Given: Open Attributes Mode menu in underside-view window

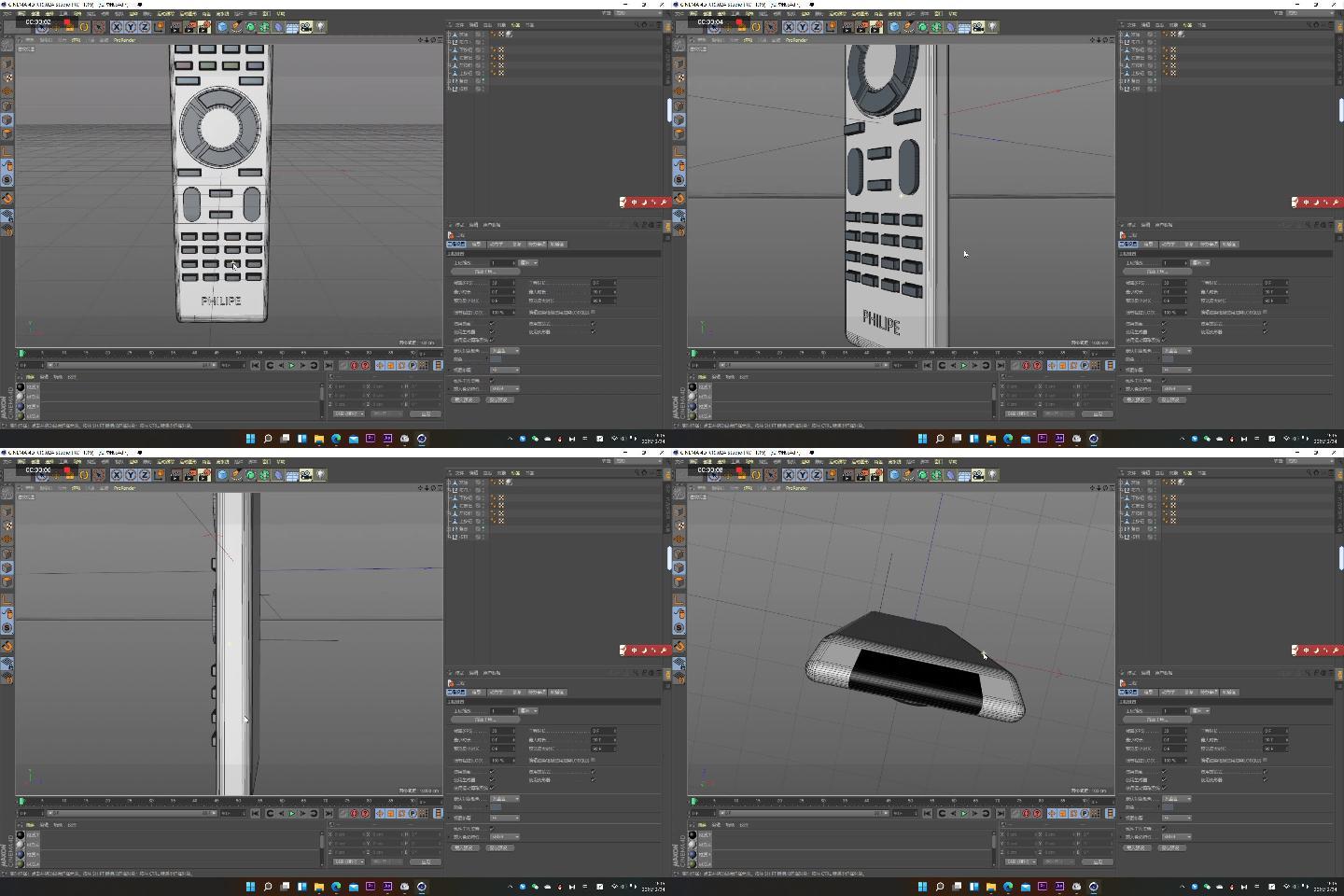Looking at the screenshot, I should click(x=1130, y=673).
